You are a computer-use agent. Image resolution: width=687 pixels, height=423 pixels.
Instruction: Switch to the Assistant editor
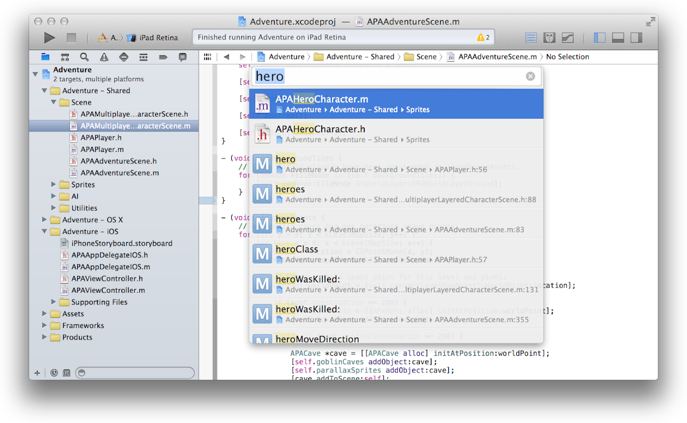(x=549, y=38)
